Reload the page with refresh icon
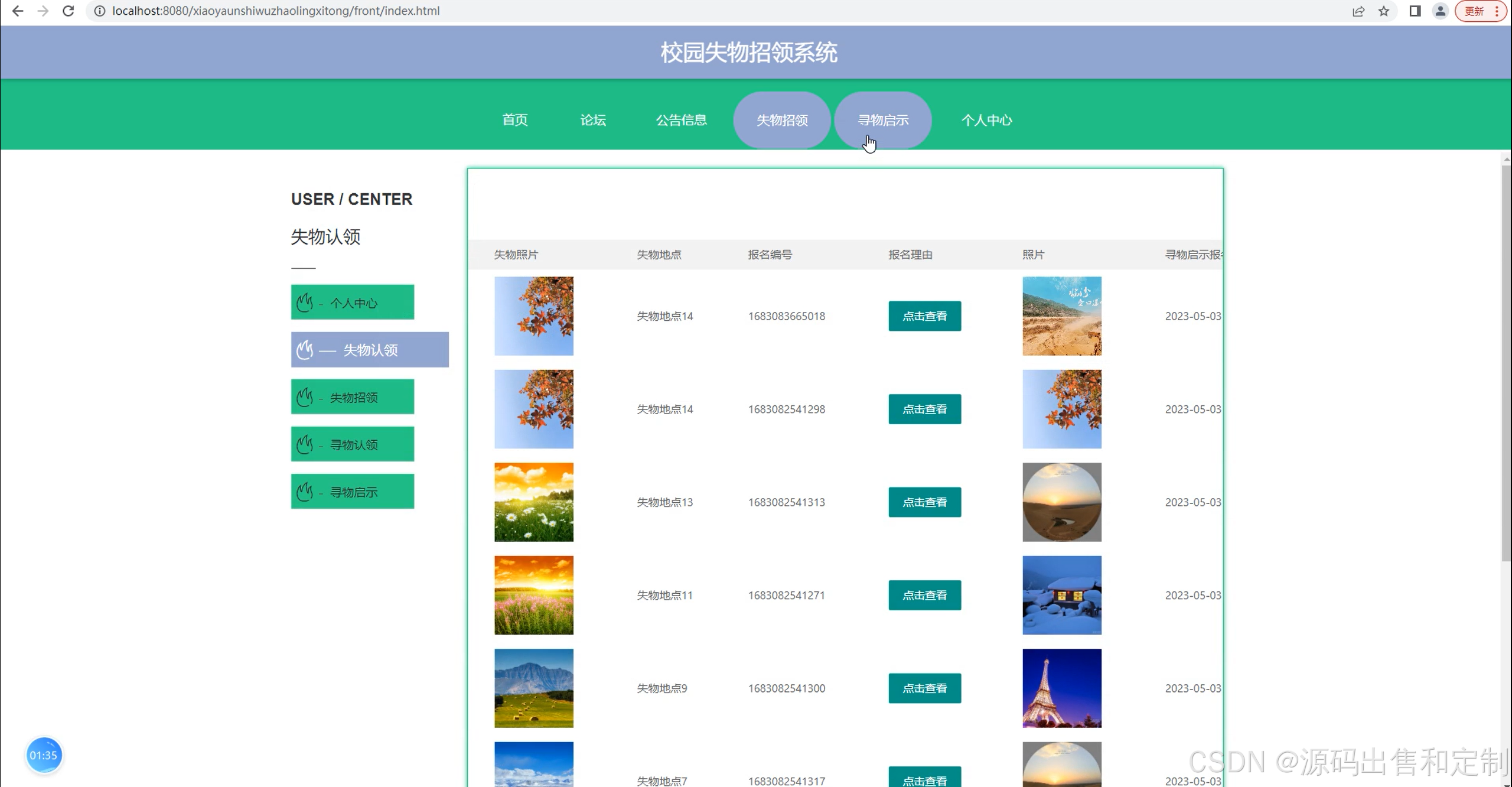Image resolution: width=1512 pixels, height=787 pixels. click(69, 11)
